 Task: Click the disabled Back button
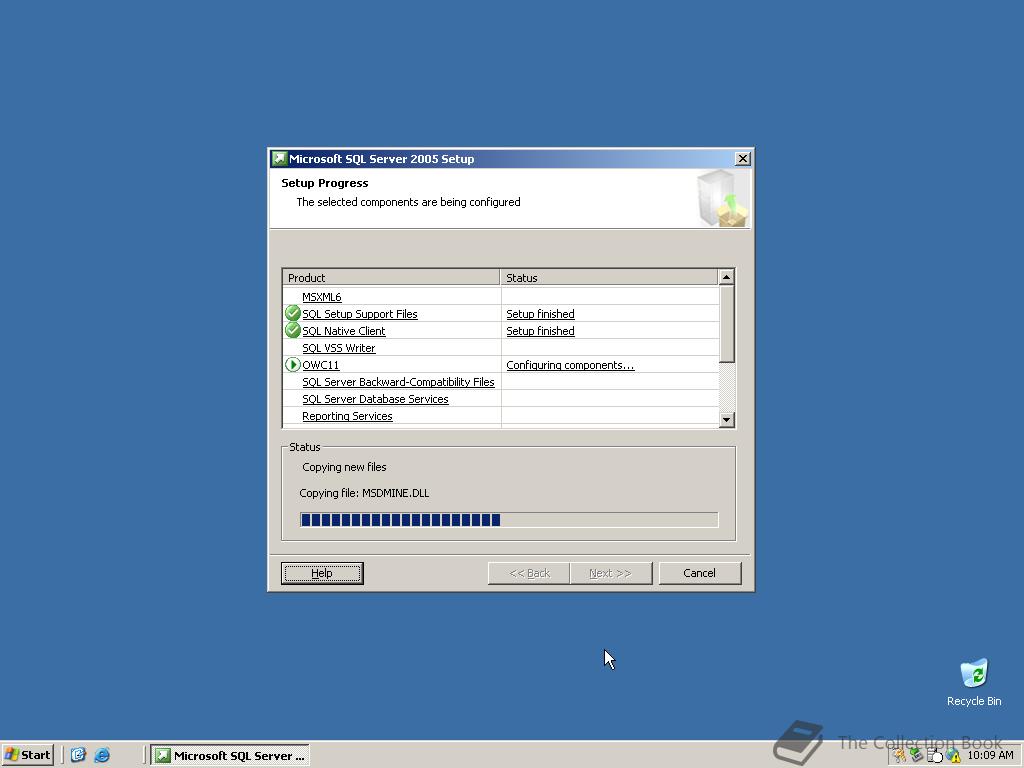click(529, 573)
